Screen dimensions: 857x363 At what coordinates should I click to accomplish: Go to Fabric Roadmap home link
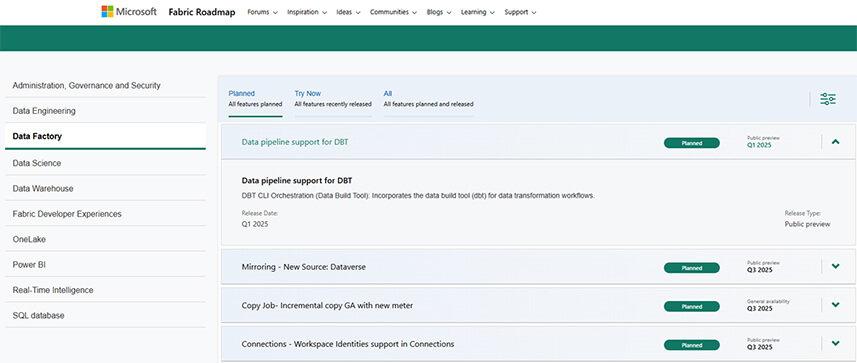pos(202,12)
